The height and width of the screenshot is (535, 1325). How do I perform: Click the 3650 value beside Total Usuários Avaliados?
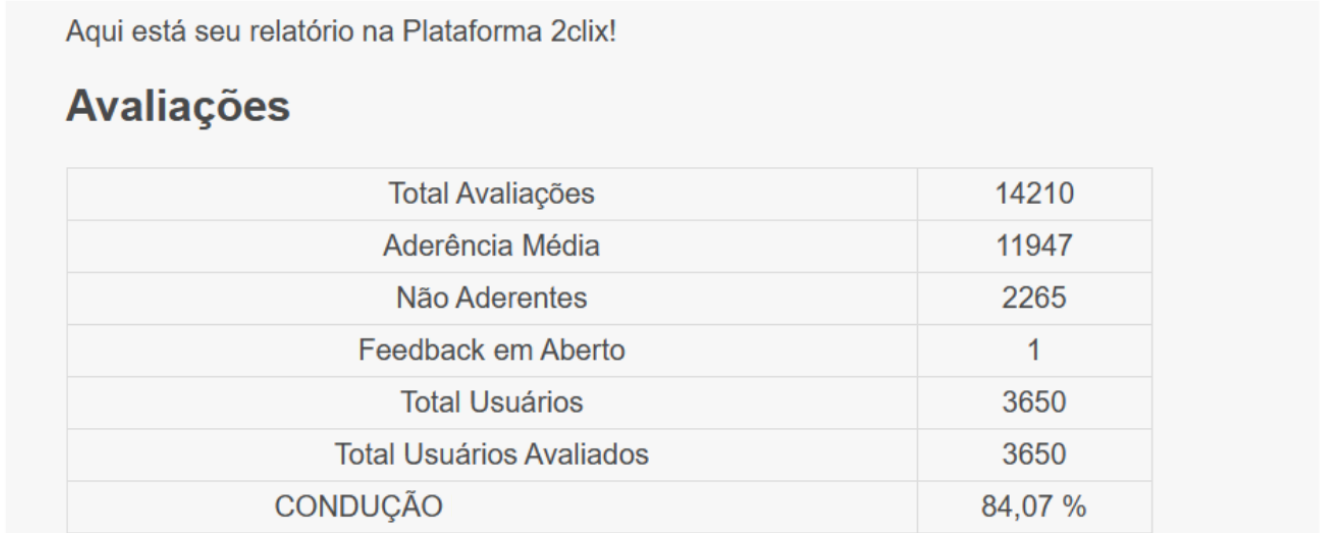(x=1035, y=455)
